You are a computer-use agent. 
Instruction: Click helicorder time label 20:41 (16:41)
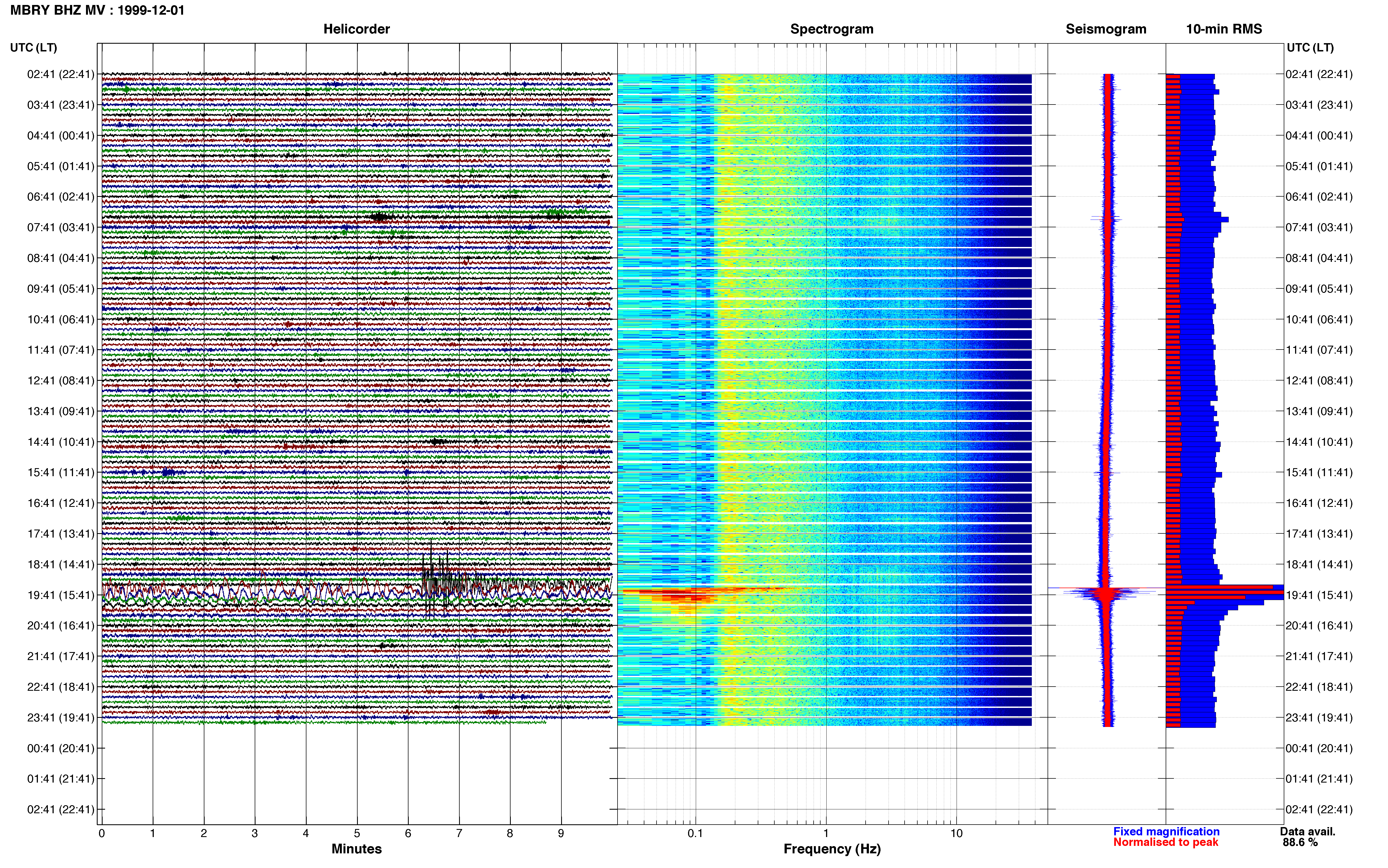(x=60, y=625)
